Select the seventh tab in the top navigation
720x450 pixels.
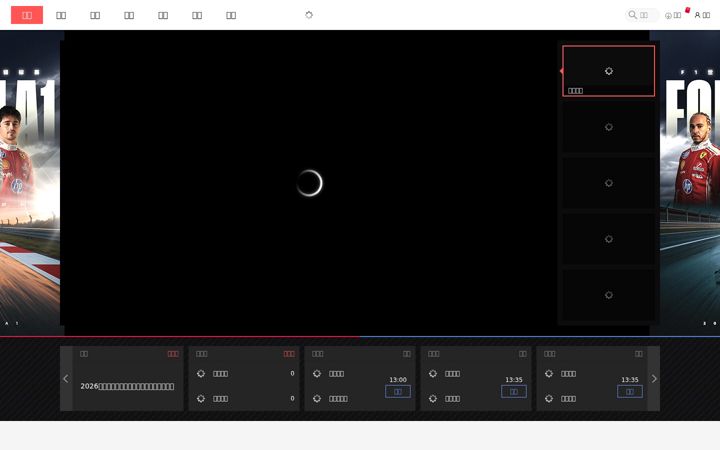(231, 15)
